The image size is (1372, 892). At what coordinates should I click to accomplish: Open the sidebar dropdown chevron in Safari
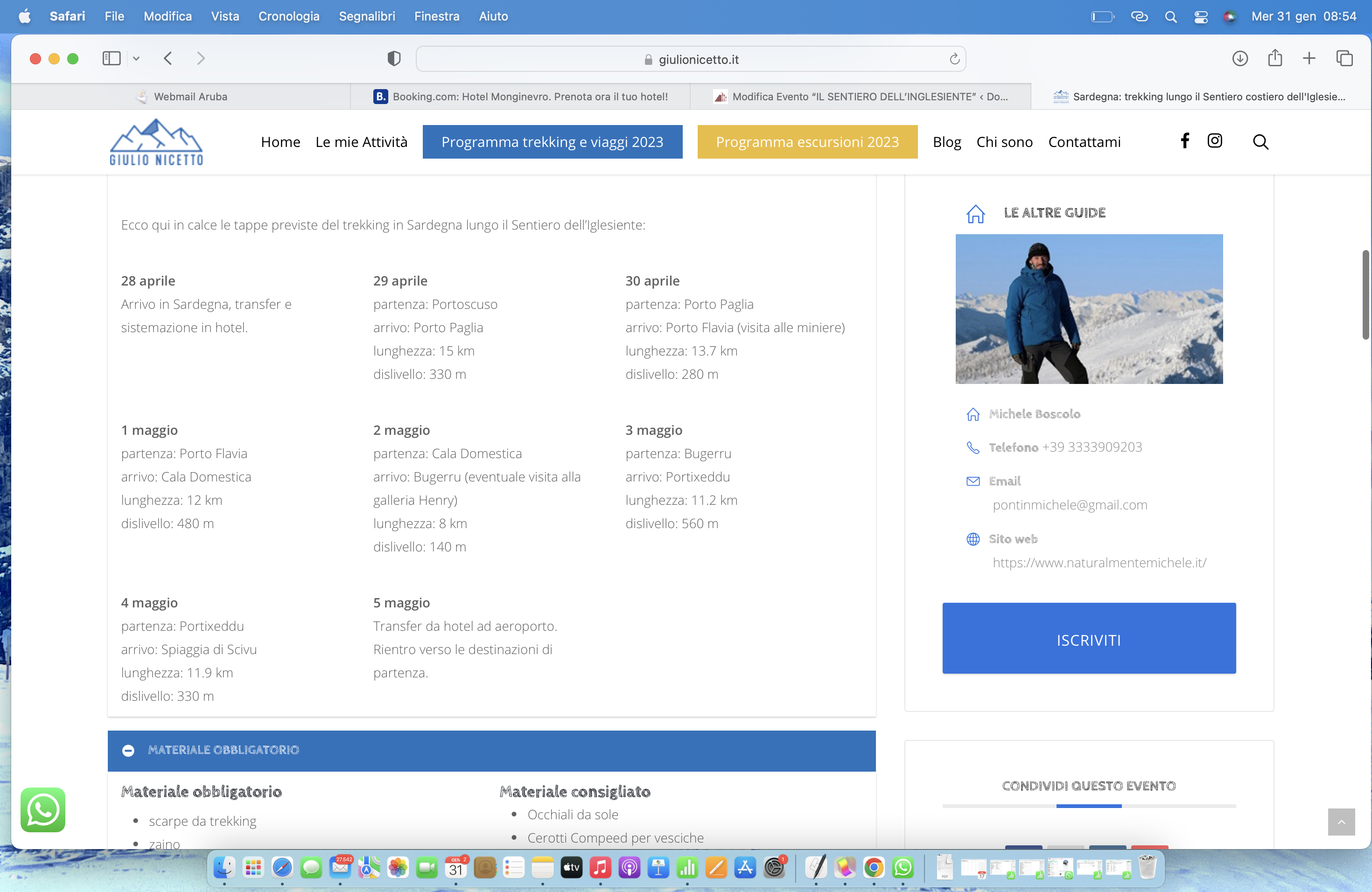pos(136,58)
